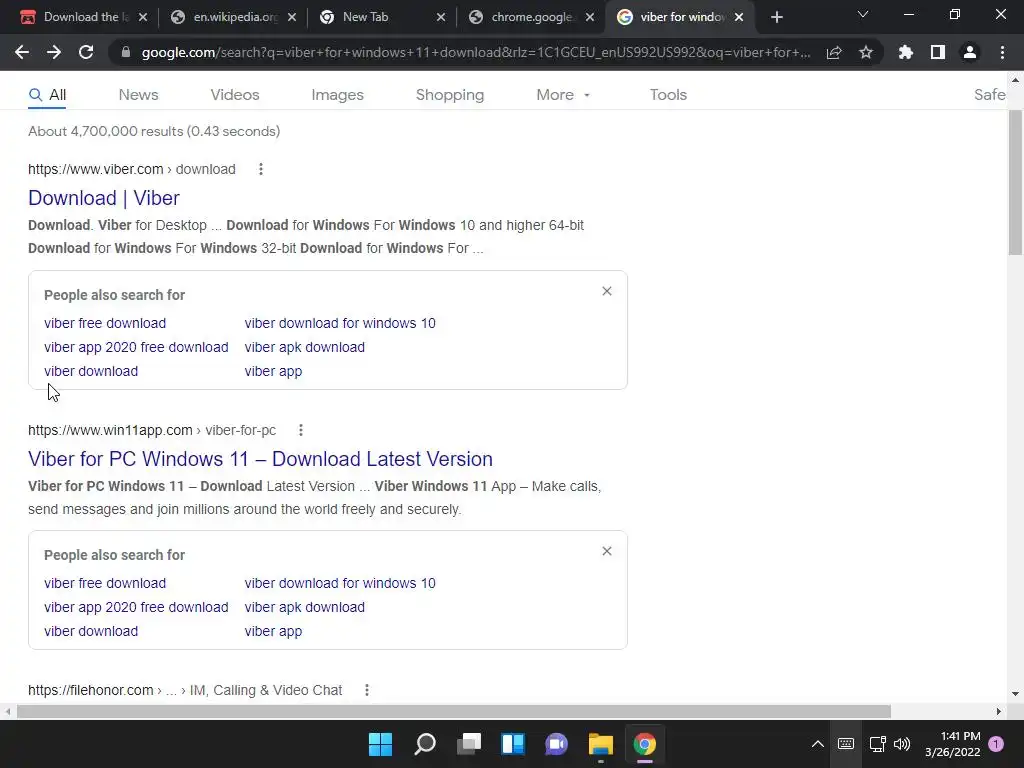
Task: Open the Chrome three-dot menu
Action: click(1002, 52)
